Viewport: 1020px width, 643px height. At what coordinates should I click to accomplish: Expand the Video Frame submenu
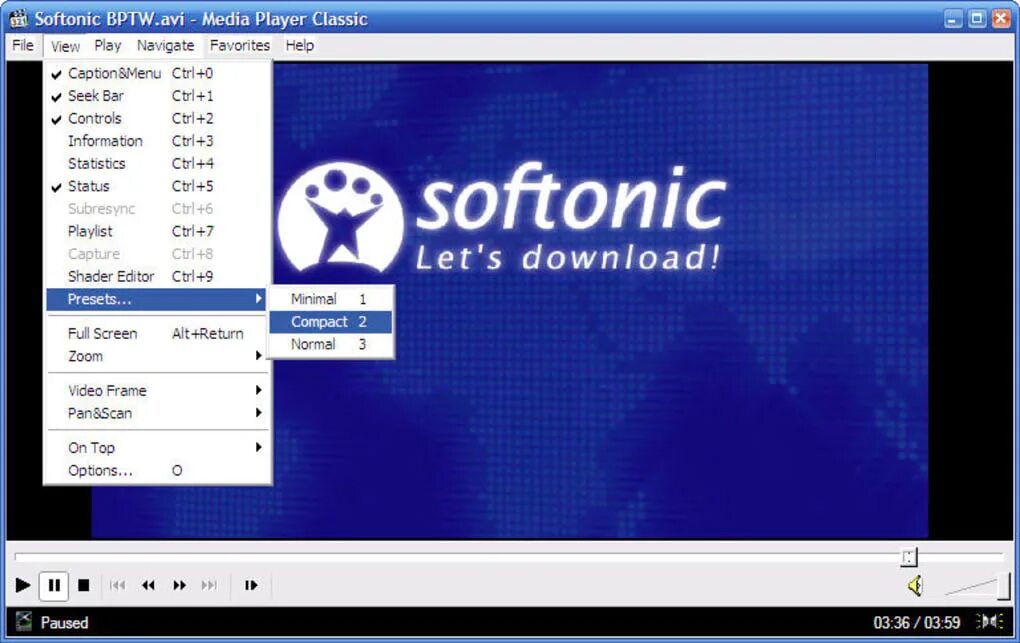click(159, 390)
